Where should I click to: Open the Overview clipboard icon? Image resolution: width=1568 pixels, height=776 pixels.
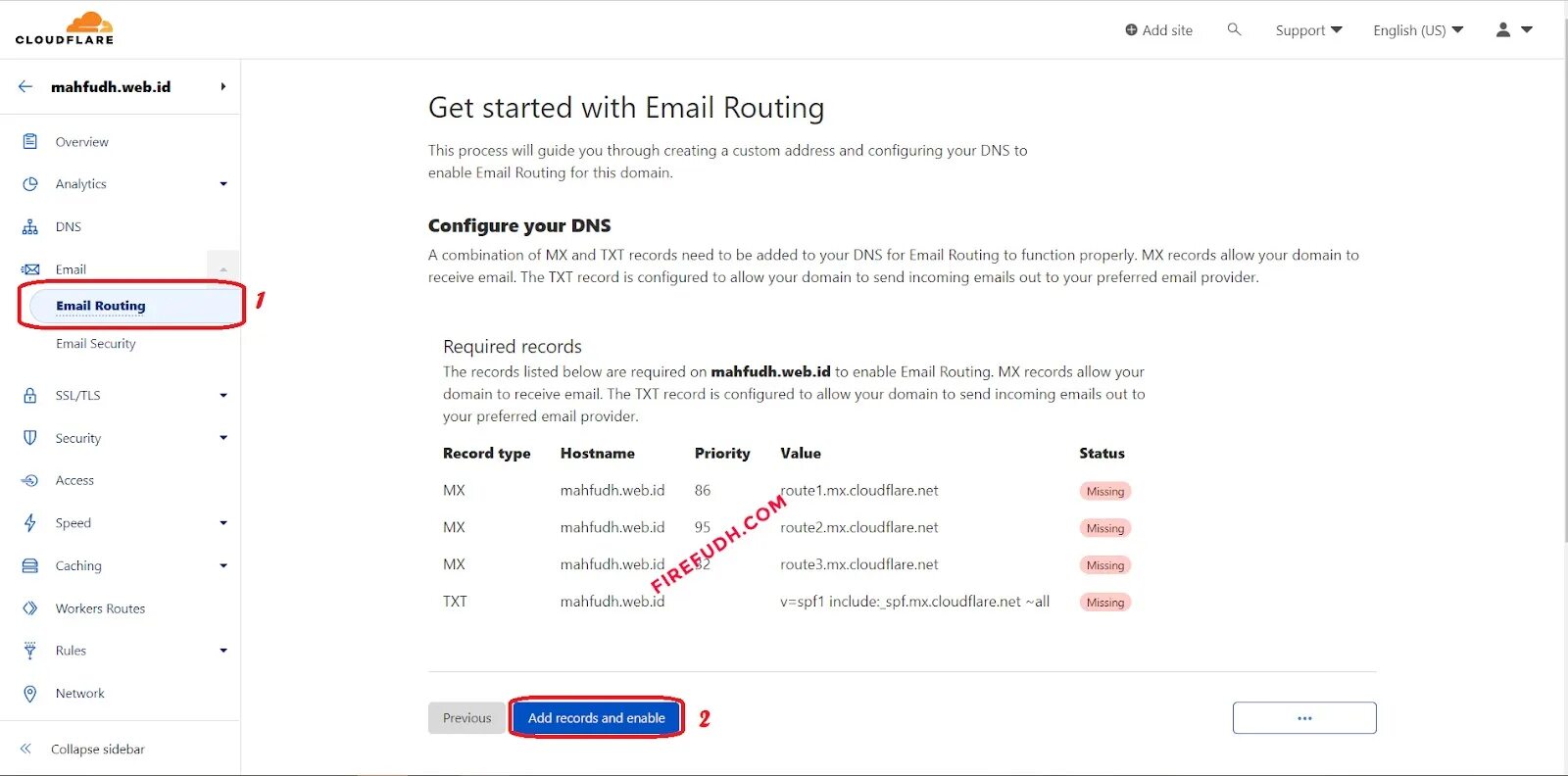coord(30,141)
